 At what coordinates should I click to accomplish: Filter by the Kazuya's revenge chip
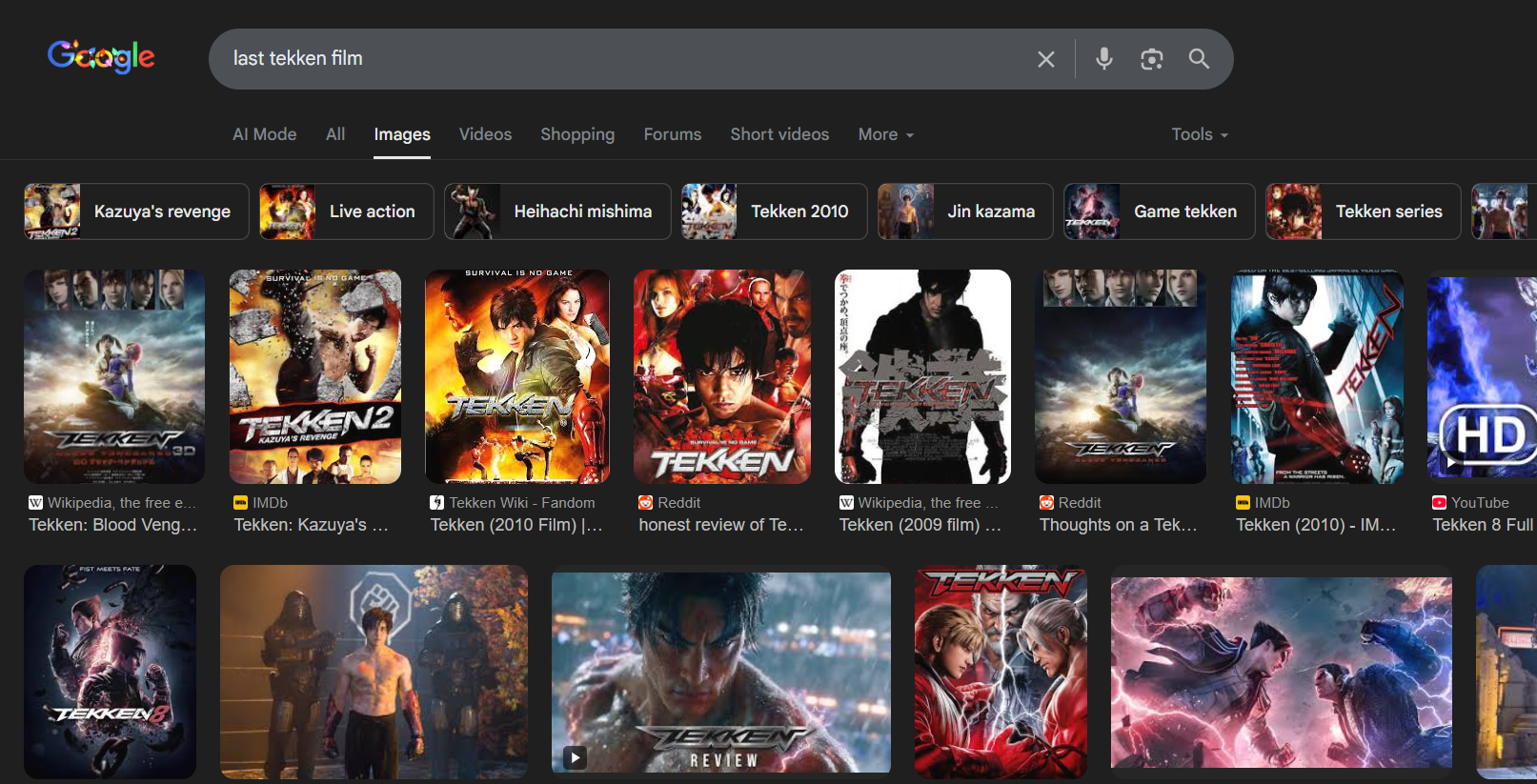(x=136, y=211)
